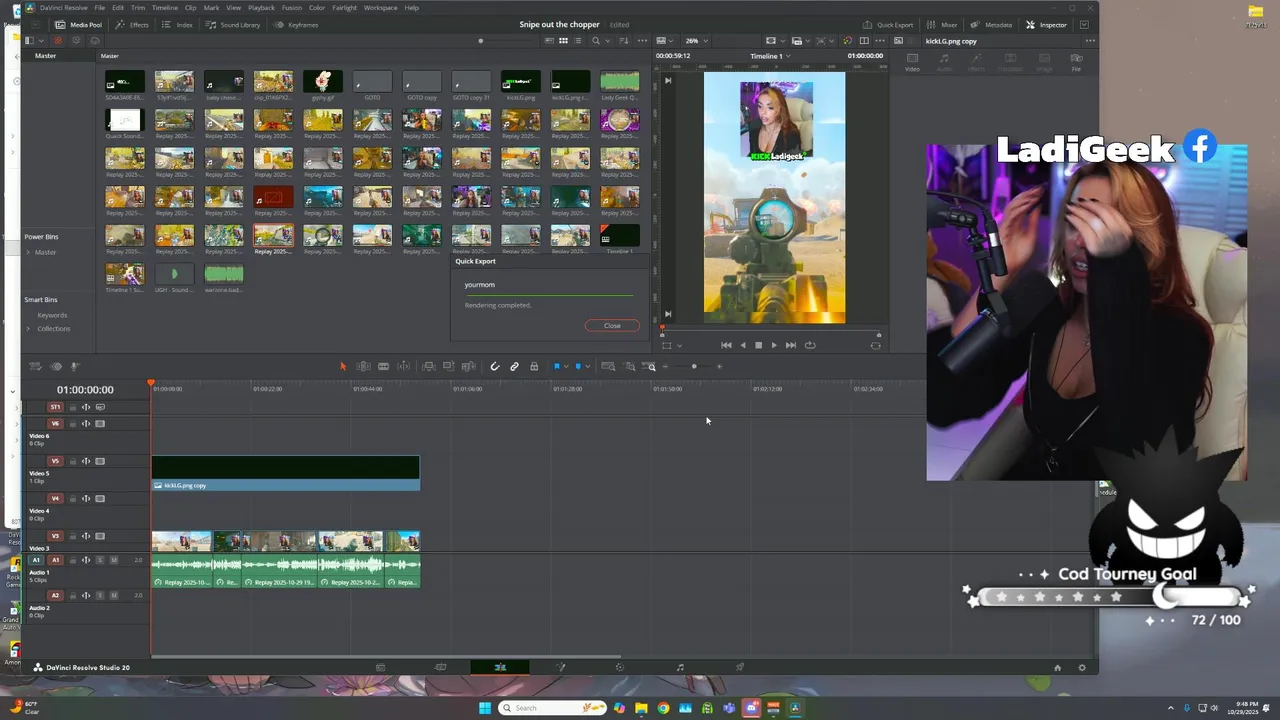The width and height of the screenshot is (1280, 720).
Task: Switch to the Fairlight page icon
Action: coord(680,667)
